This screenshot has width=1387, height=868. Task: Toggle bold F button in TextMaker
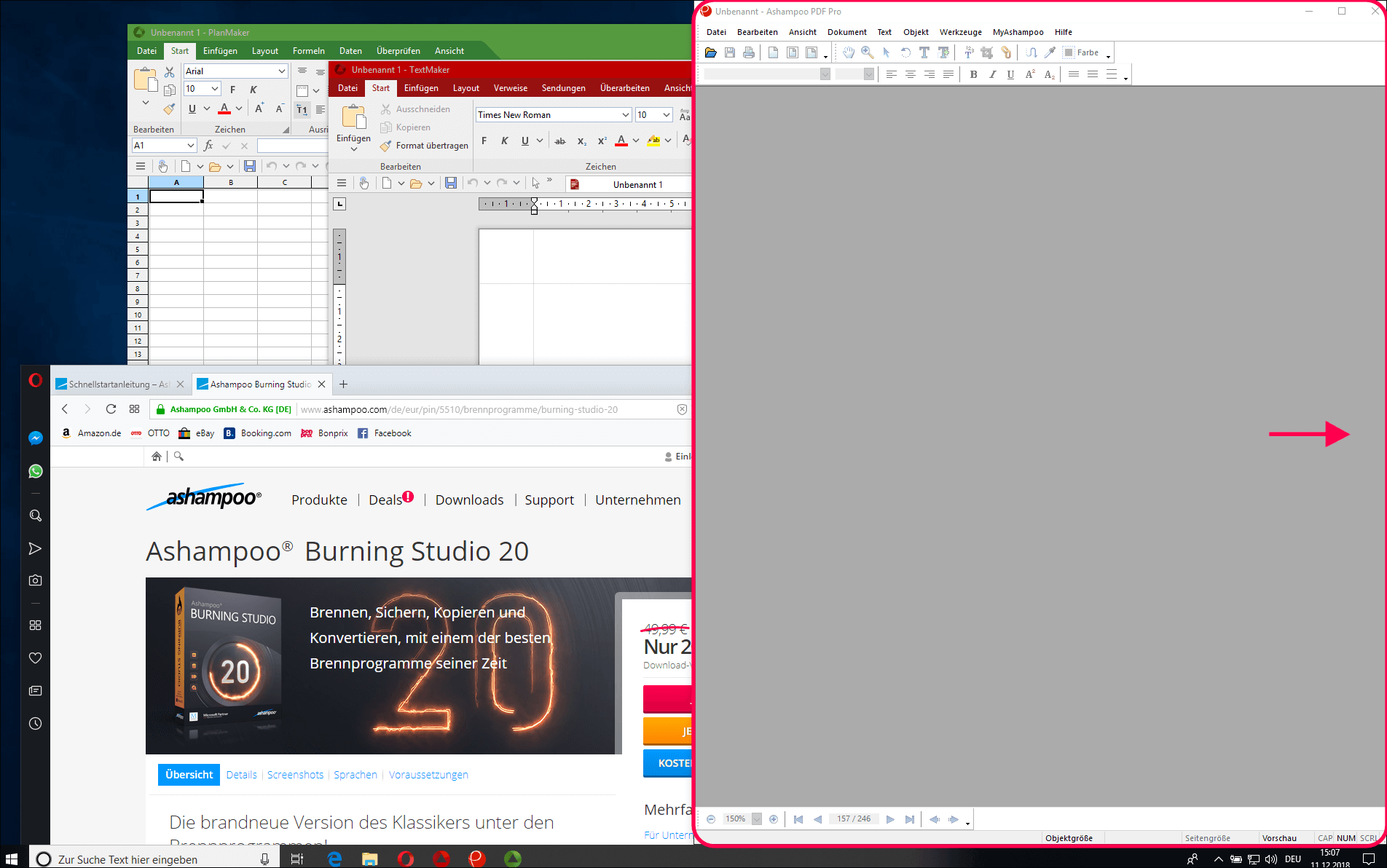(484, 141)
